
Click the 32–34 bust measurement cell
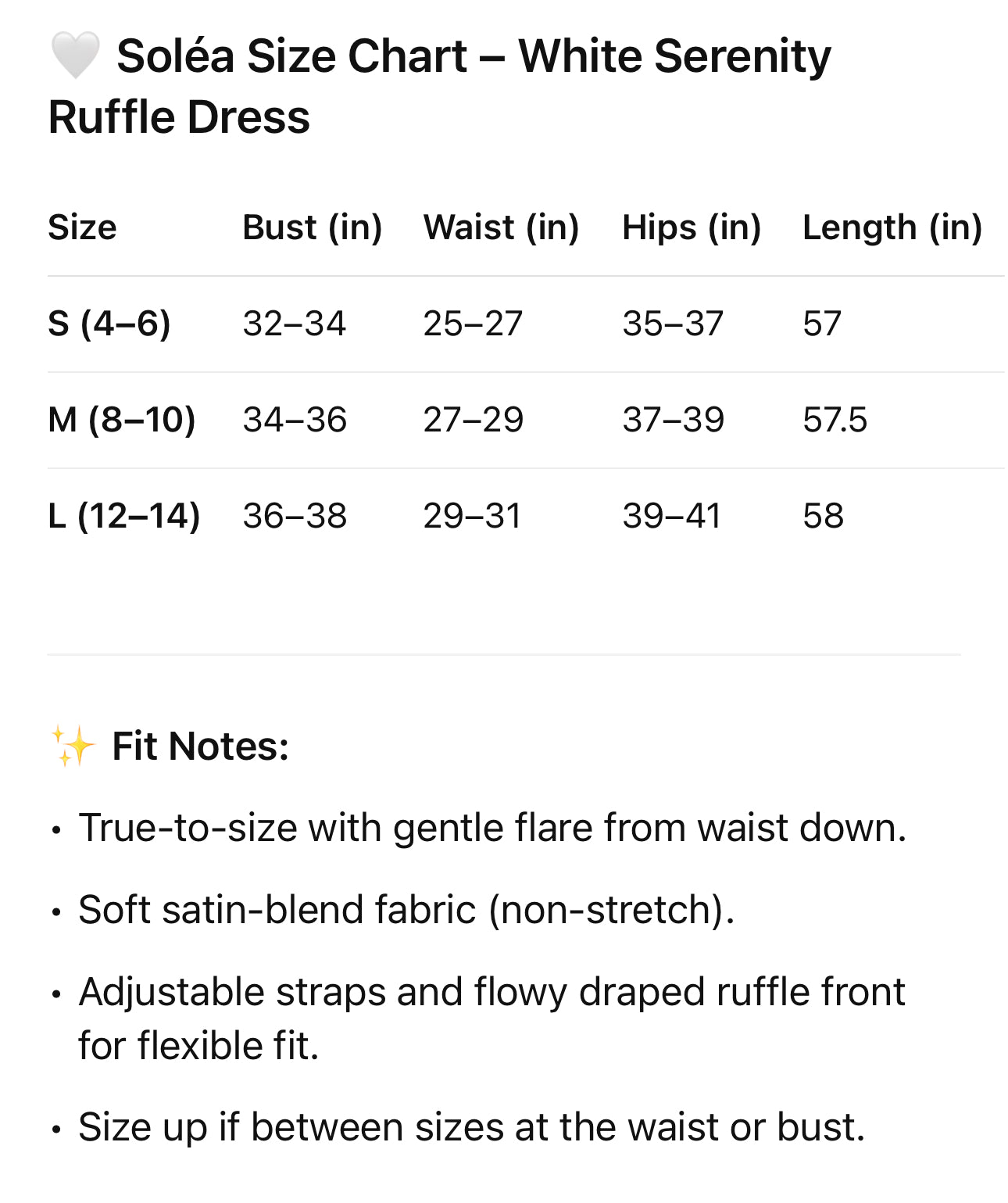coord(294,324)
